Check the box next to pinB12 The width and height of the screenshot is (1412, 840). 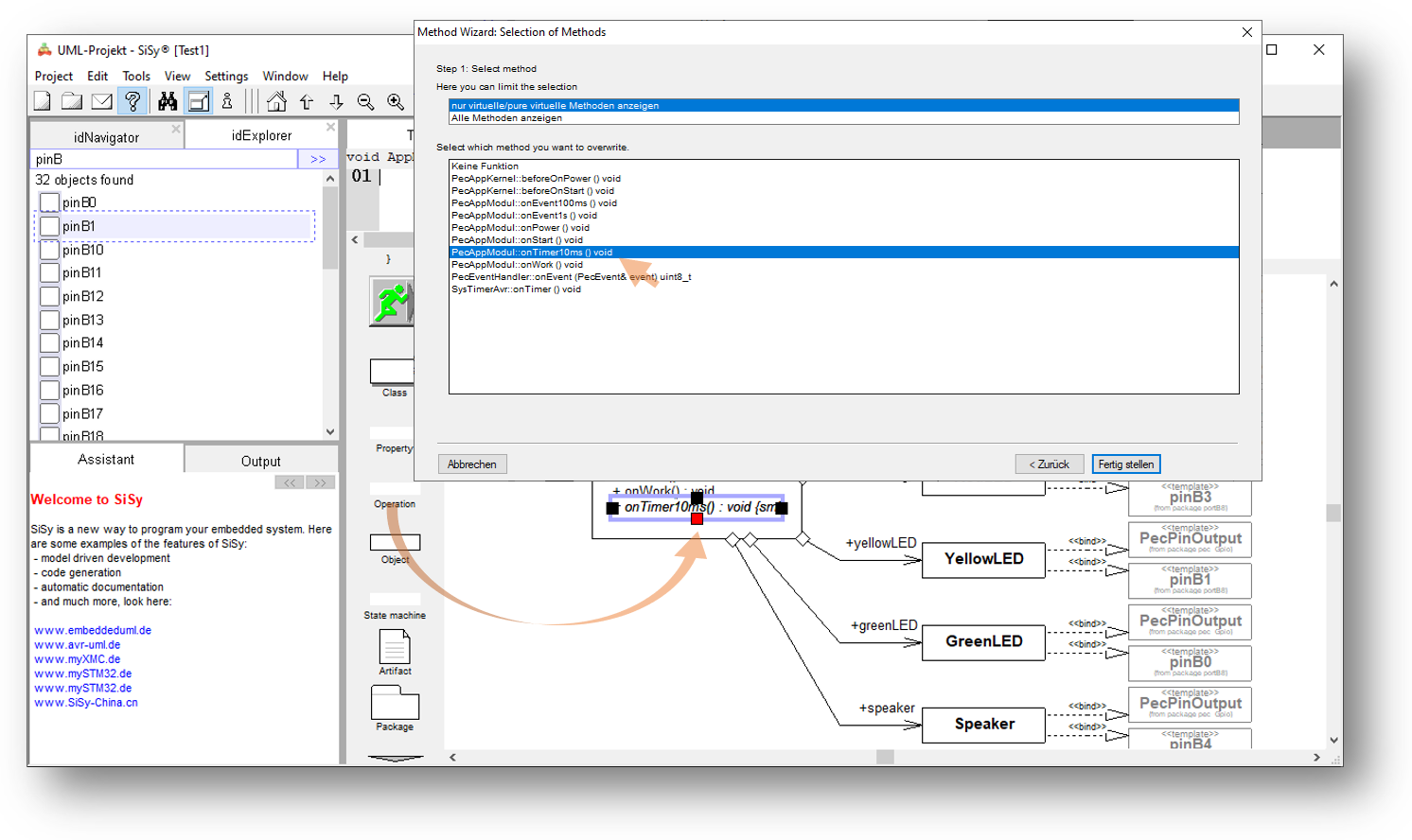tap(50, 296)
